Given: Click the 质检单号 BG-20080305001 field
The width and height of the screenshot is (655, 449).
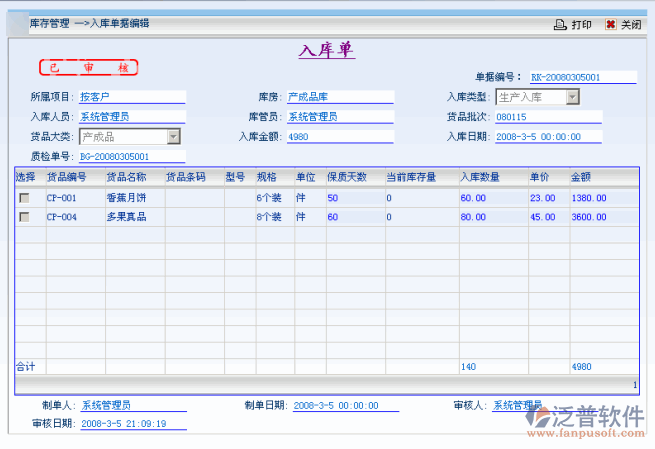Looking at the screenshot, I should tap(131, 156).
